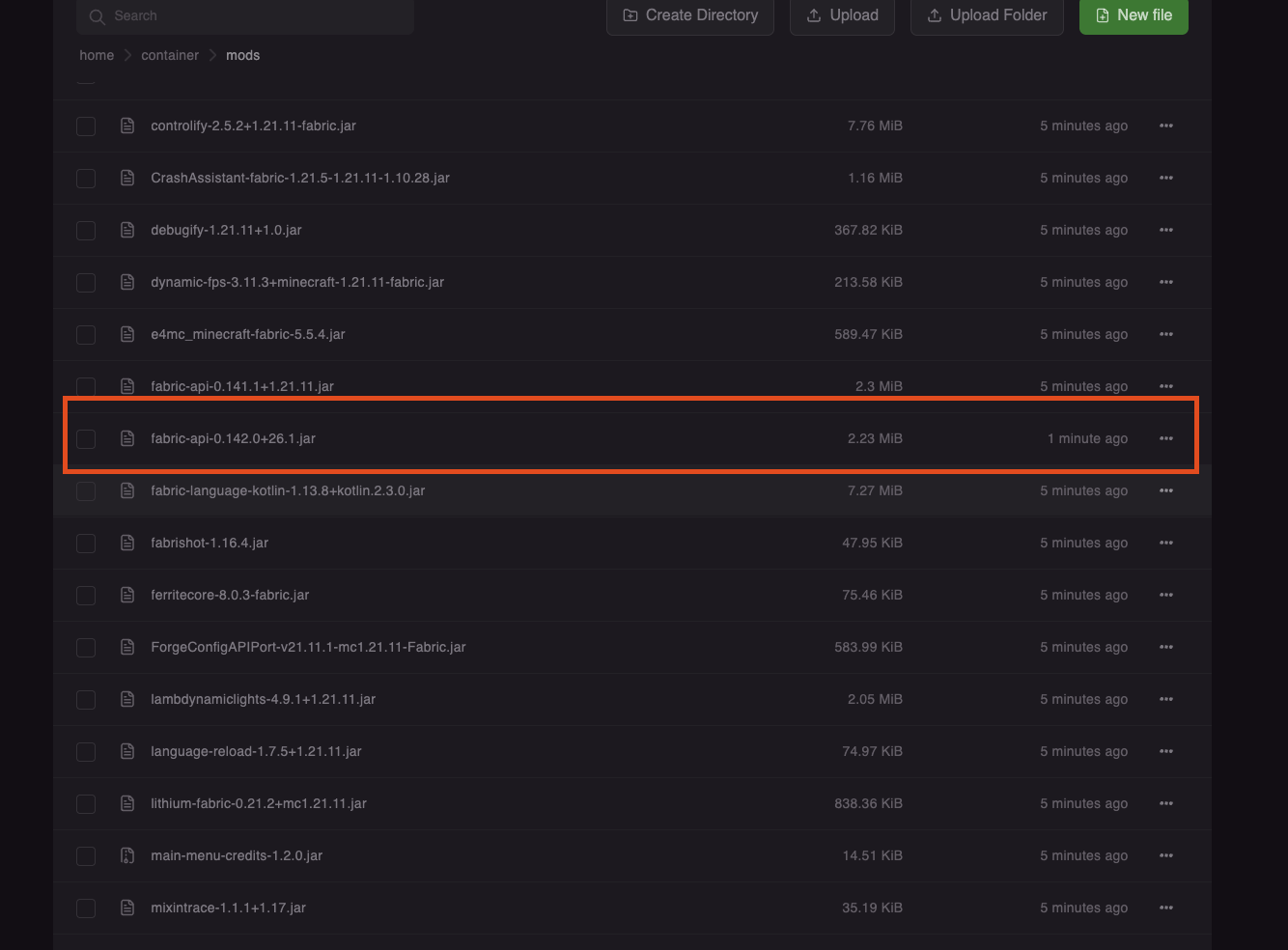Open the ellipsis menu beside fabrishot-1.16.4.jar
Image resolution: width=1288 pixels, height=950 pixels.
click(x=1165, y=543)
